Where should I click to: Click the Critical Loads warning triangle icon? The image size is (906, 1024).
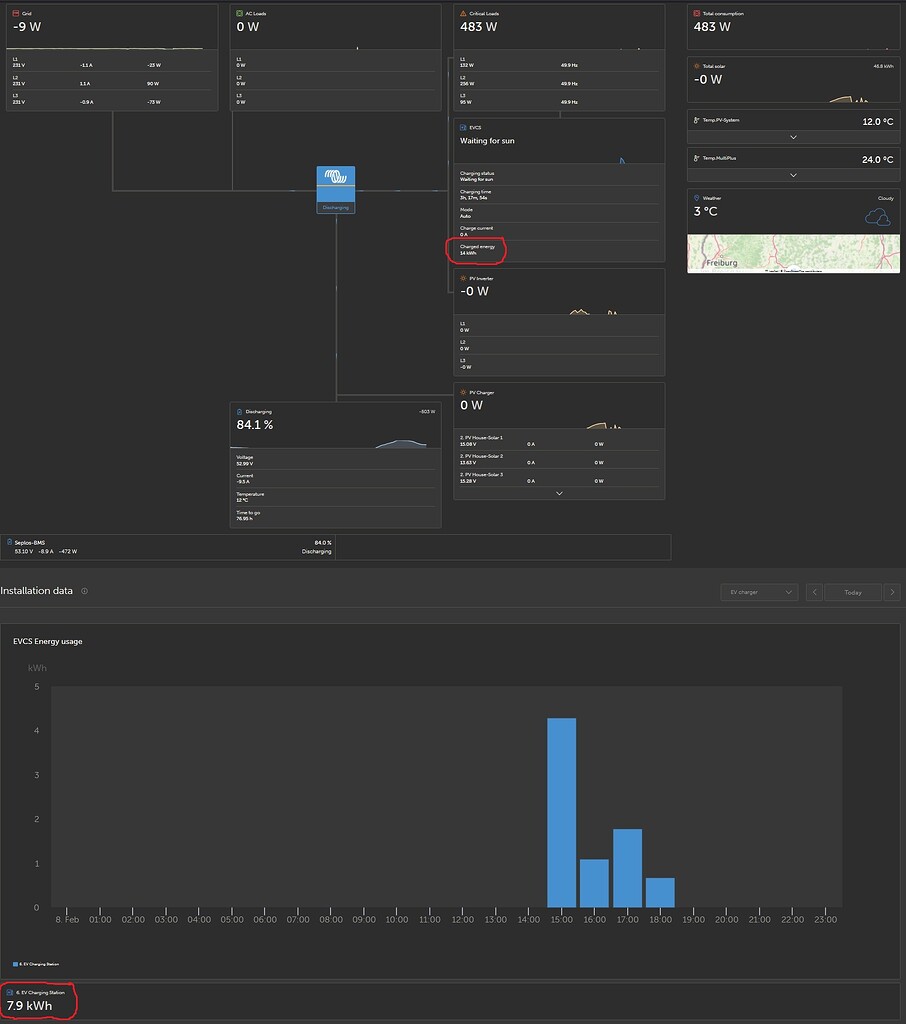click(x=461, y=13)
